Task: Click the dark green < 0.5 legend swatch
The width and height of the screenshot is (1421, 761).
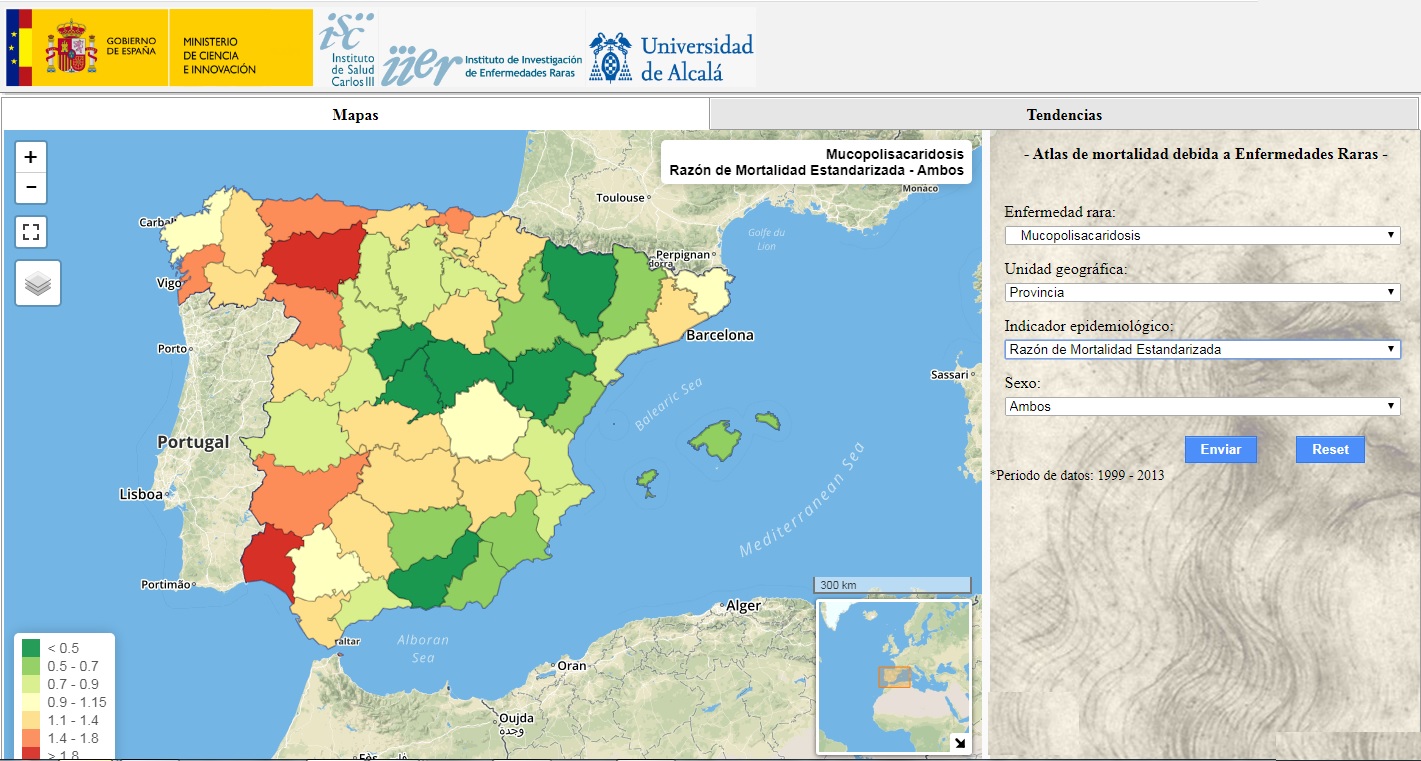Action: 31,648
